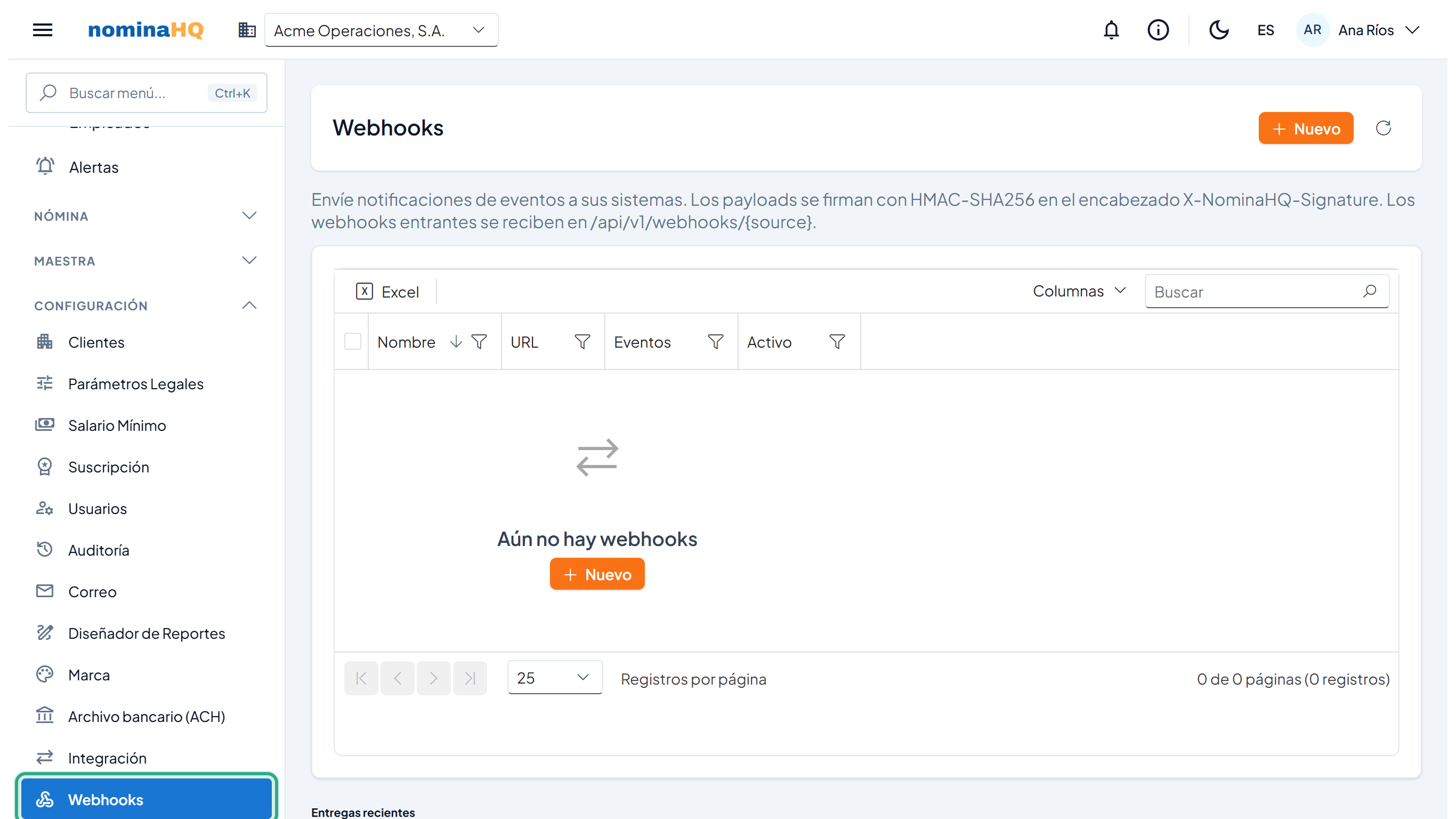Click Nuevo under Aún no hay webhooks

click(597, 574)
